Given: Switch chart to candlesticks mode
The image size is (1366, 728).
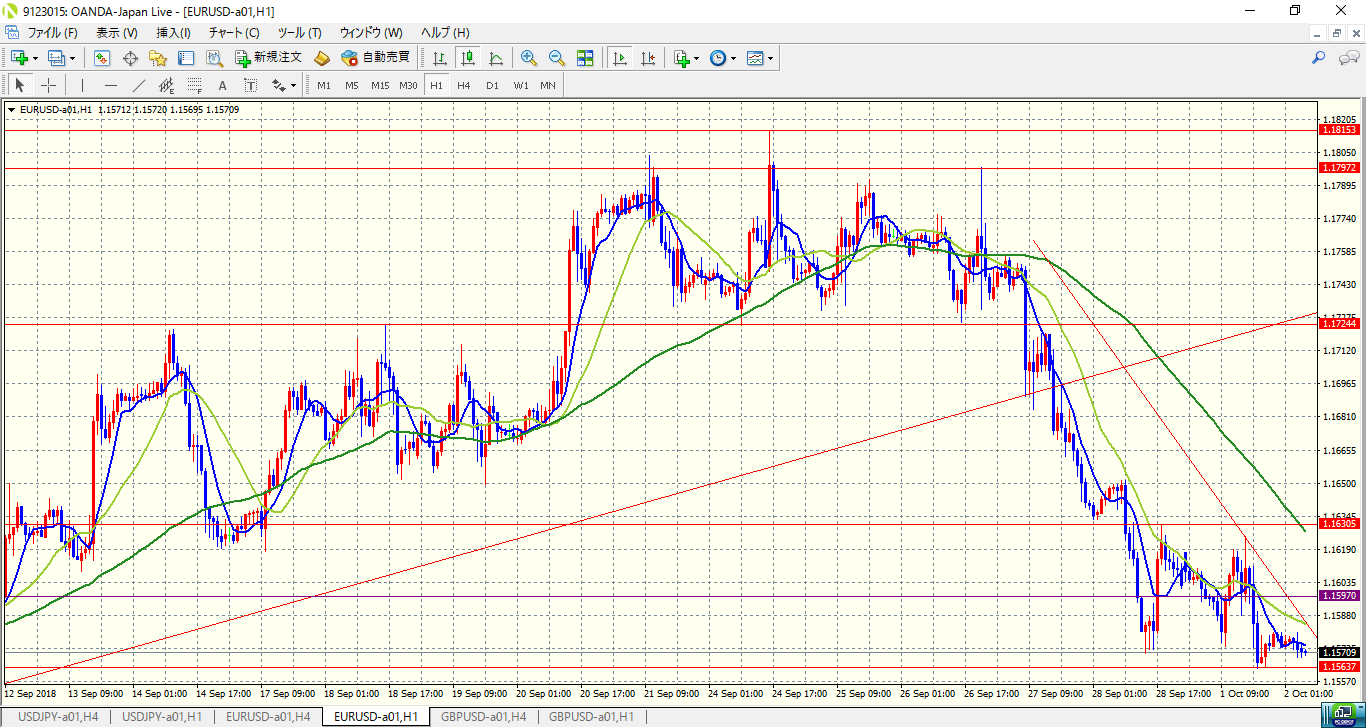Looking at the screenshot, I should (x=467, y=58).
